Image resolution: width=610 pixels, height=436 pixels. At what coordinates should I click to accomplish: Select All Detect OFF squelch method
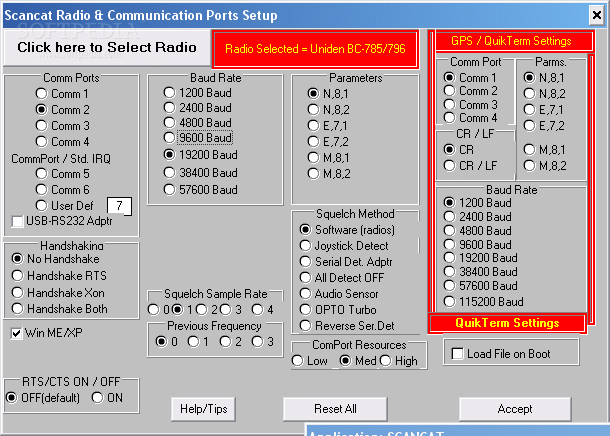click(x=342, y=278)
